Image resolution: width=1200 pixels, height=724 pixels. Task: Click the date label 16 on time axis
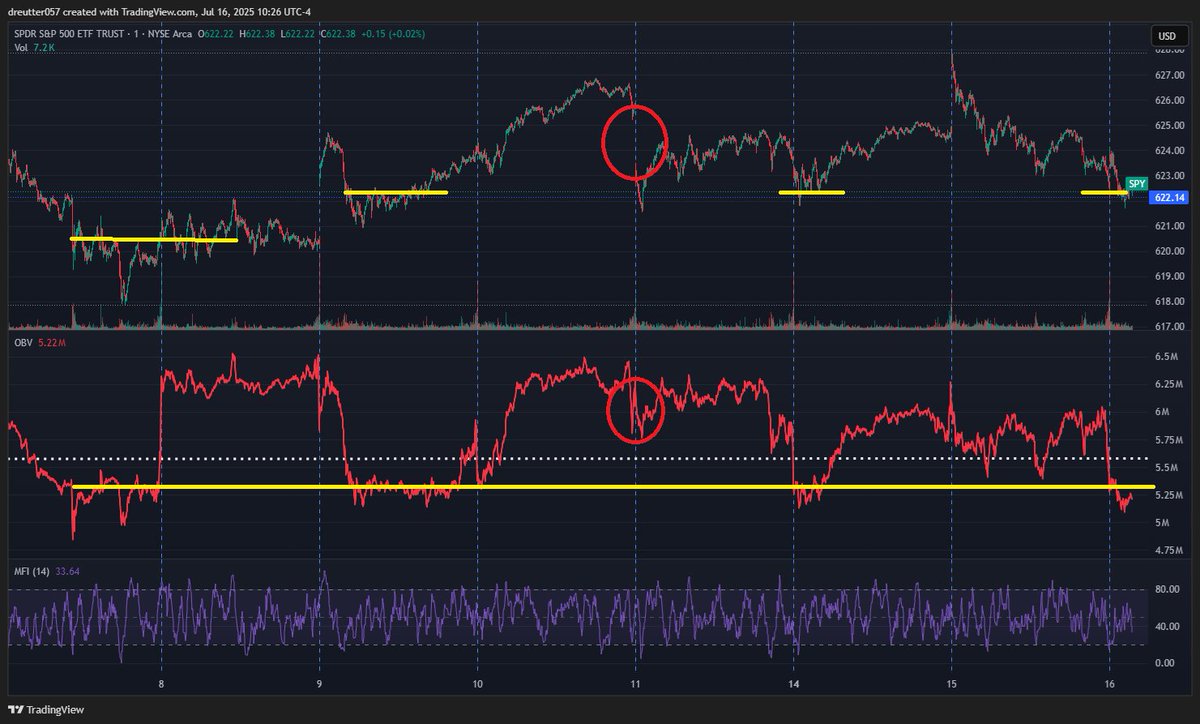coord(1110,684)
